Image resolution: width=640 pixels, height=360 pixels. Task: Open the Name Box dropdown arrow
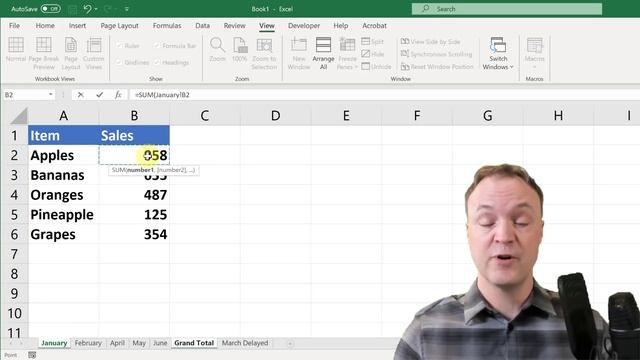pyautogui.click(x=51, y=95)
